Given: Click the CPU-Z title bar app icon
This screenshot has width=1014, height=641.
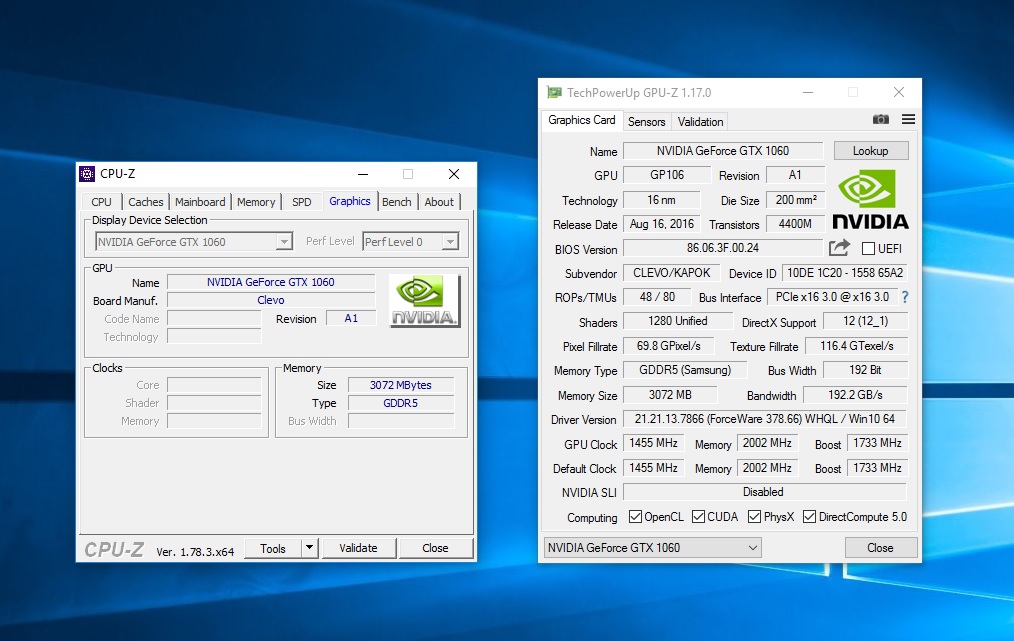Looking at the screenshot, I should point(87,174).
